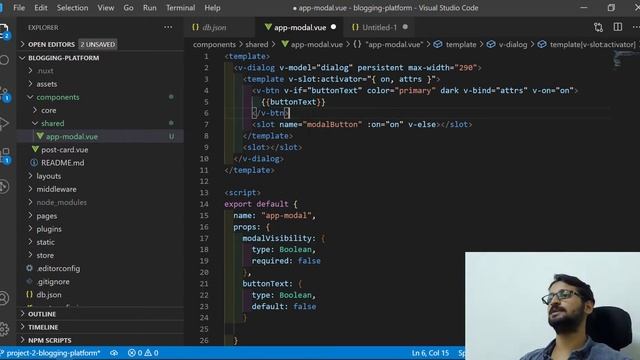
Task: Open the File menu
Action: (19, 8)
